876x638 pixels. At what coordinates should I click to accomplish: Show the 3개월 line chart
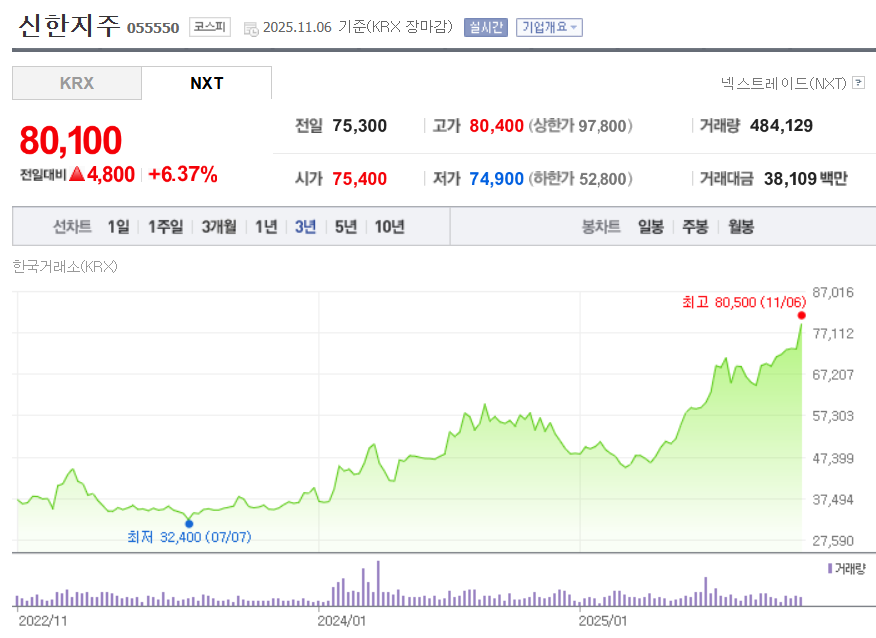point(219,226)
